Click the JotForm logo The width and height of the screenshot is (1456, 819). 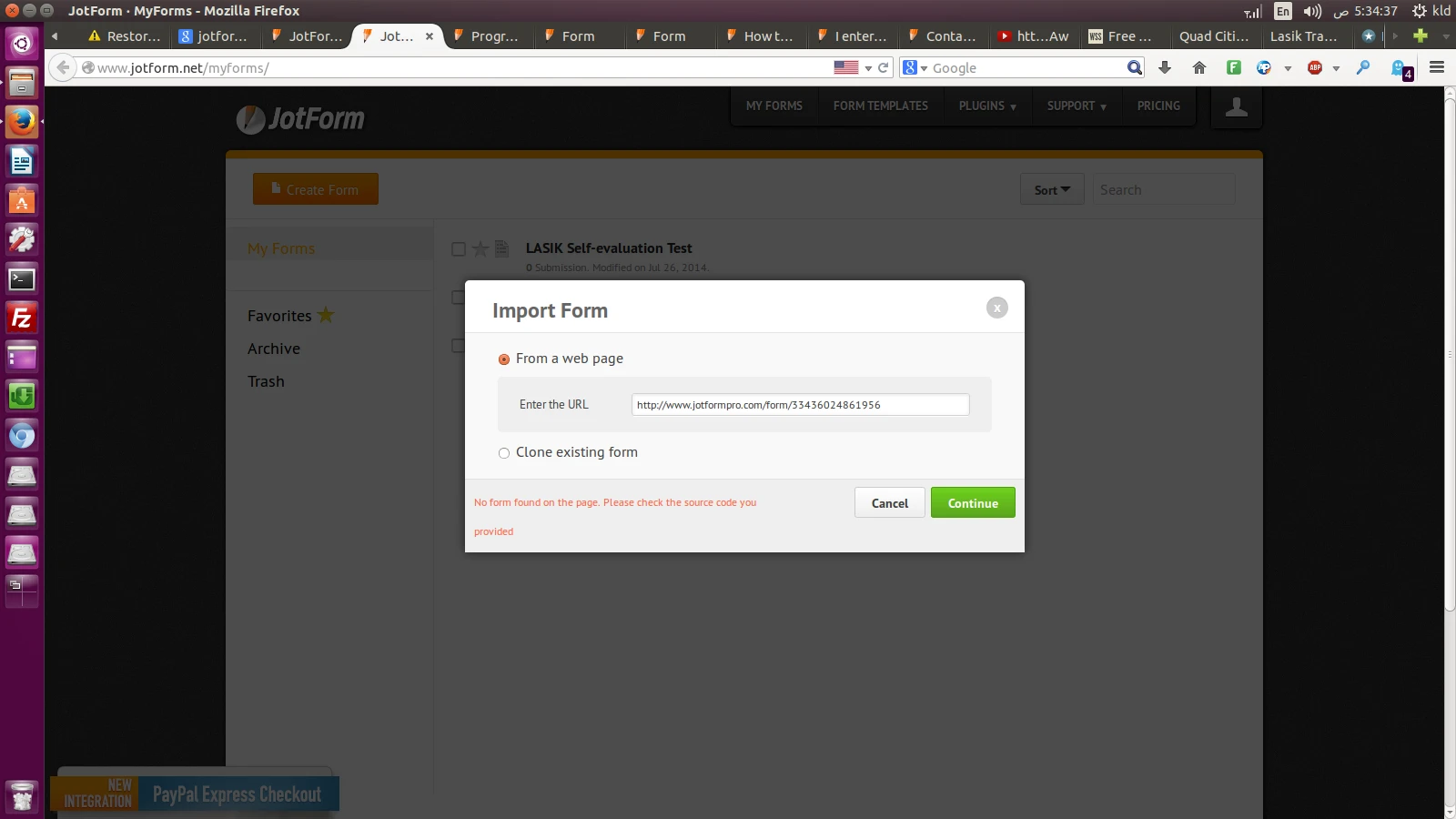(300, 118)
